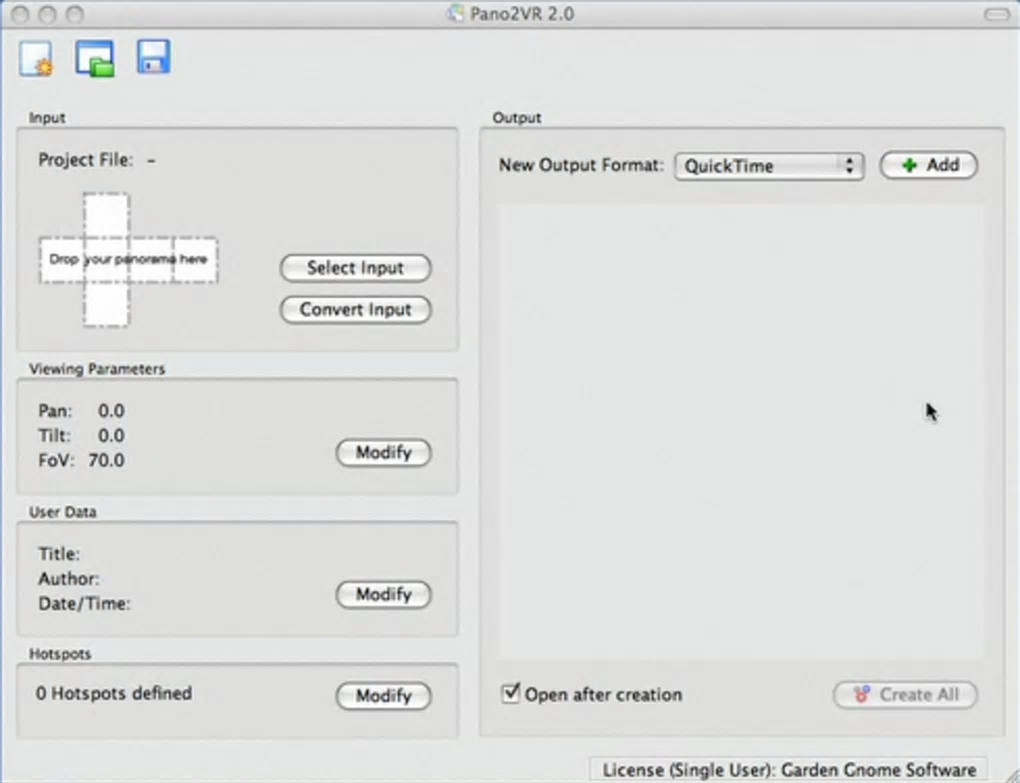Click the 'Date/Time:' label
This screenshot has width=1020, height=783.
pos(85,604)
